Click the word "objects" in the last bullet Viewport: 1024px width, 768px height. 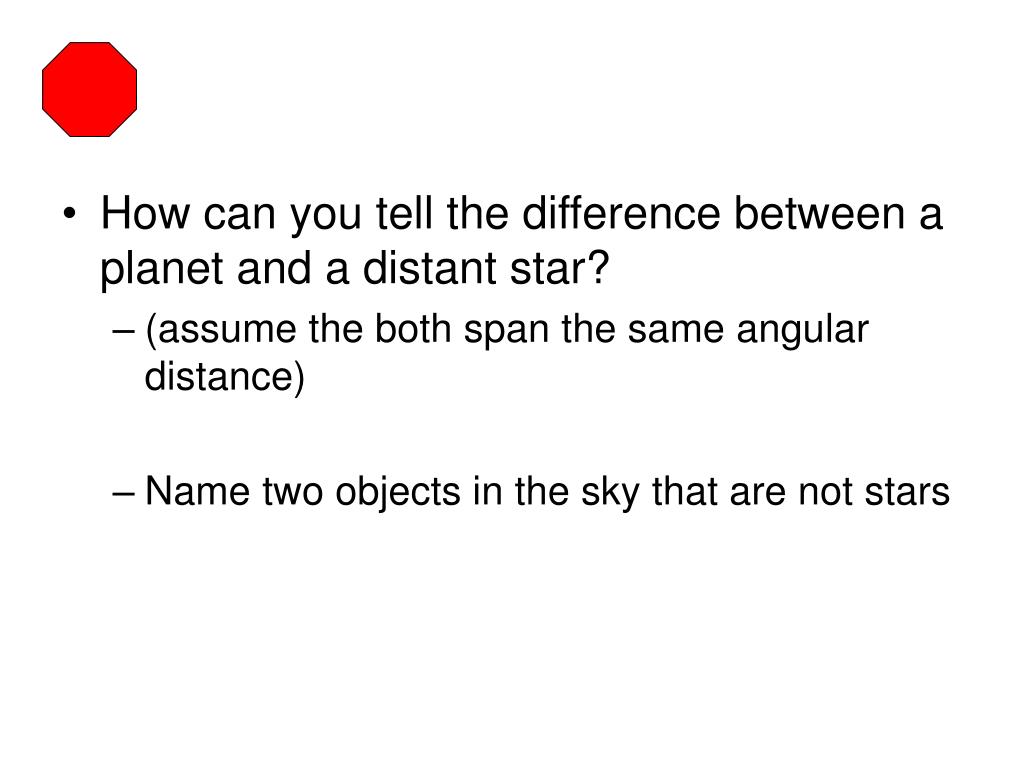(x=398, y=492)
